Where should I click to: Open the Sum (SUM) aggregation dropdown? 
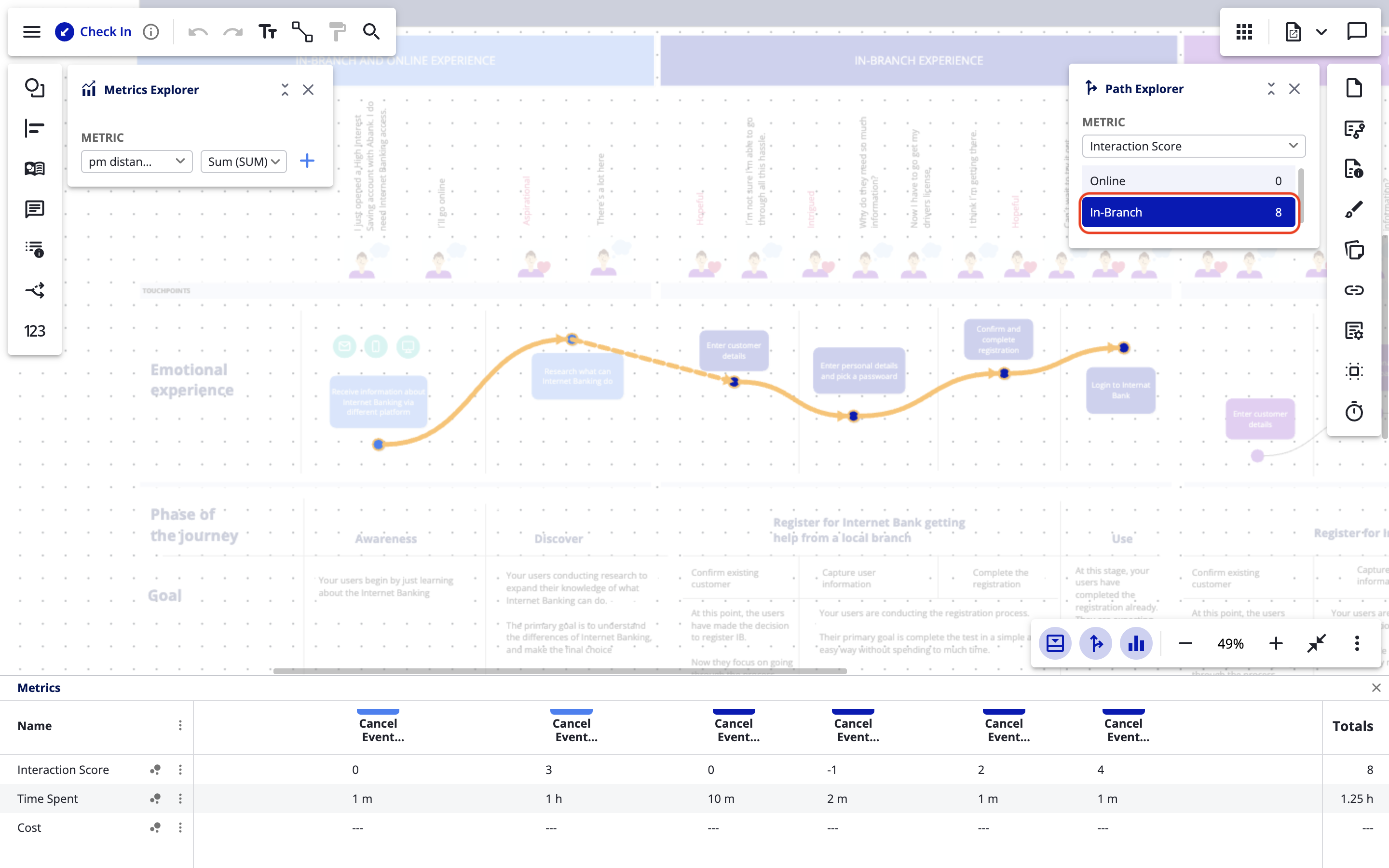pyautogui.click(x=244, y=162)
